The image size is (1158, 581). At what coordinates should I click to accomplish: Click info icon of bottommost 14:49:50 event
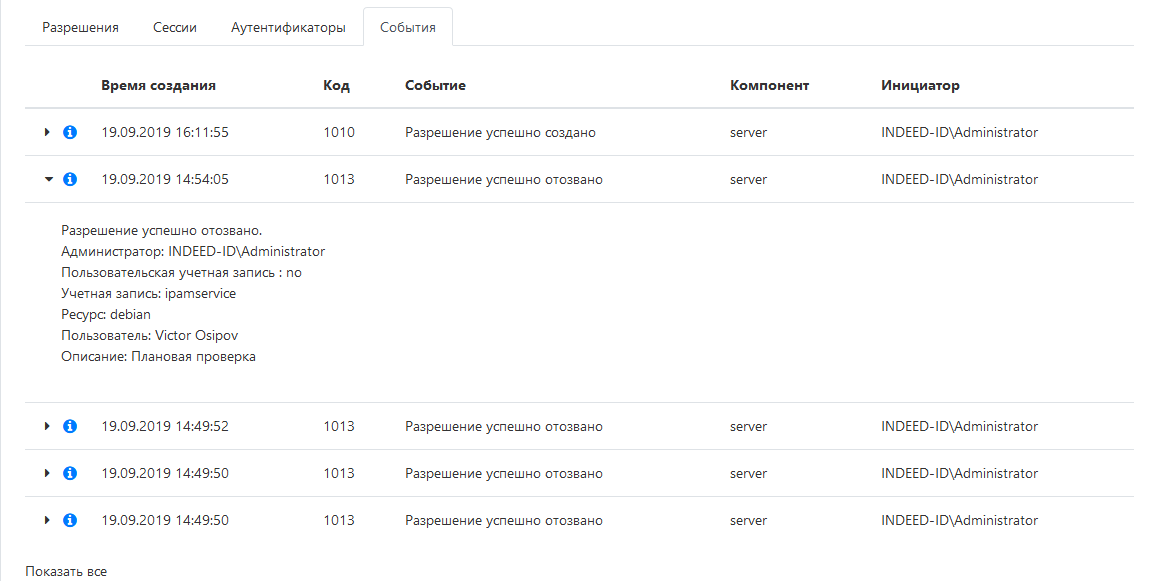(x=70, y=520)
